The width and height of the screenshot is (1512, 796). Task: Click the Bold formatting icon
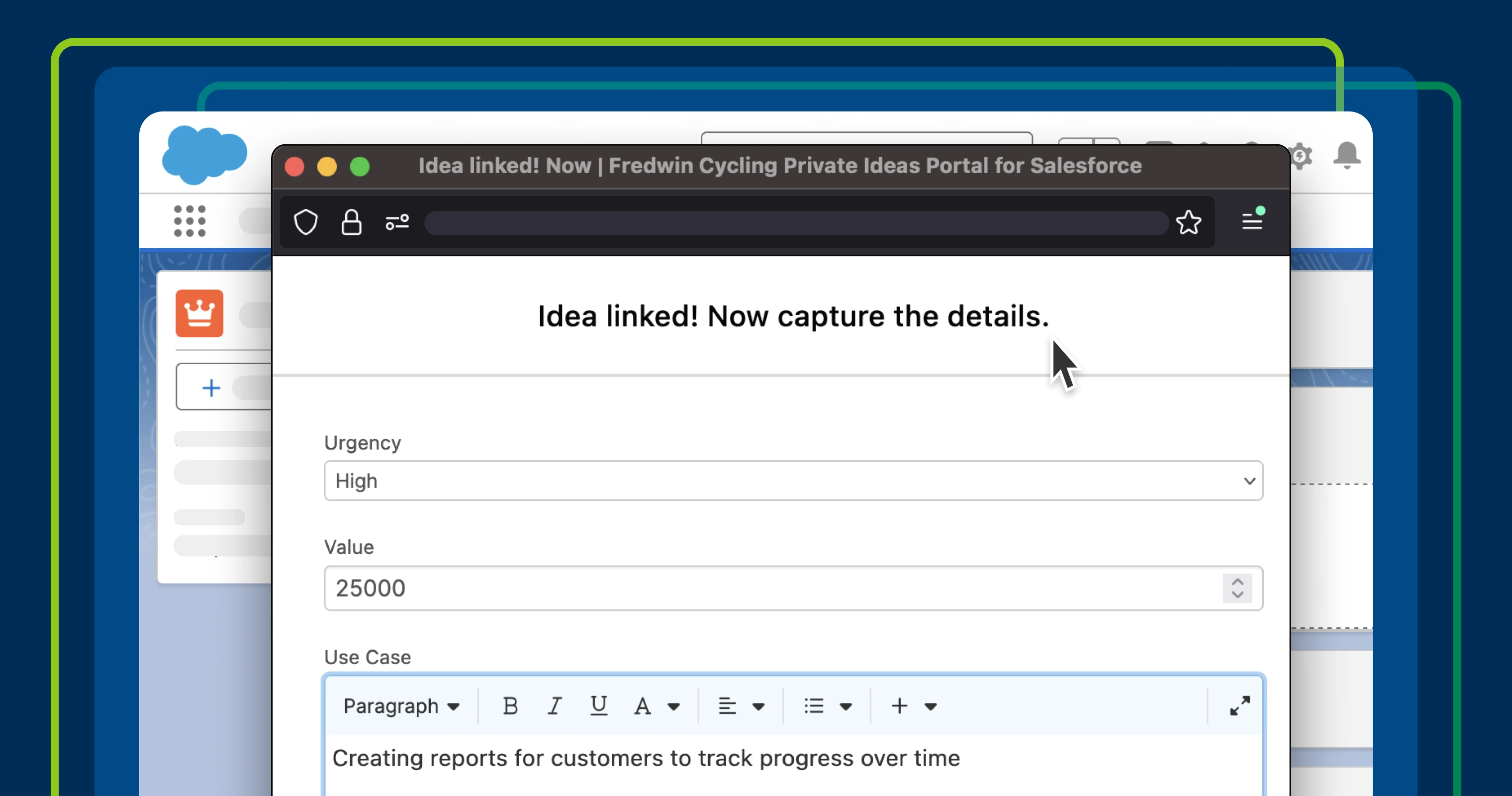click(x=510, y=705)
